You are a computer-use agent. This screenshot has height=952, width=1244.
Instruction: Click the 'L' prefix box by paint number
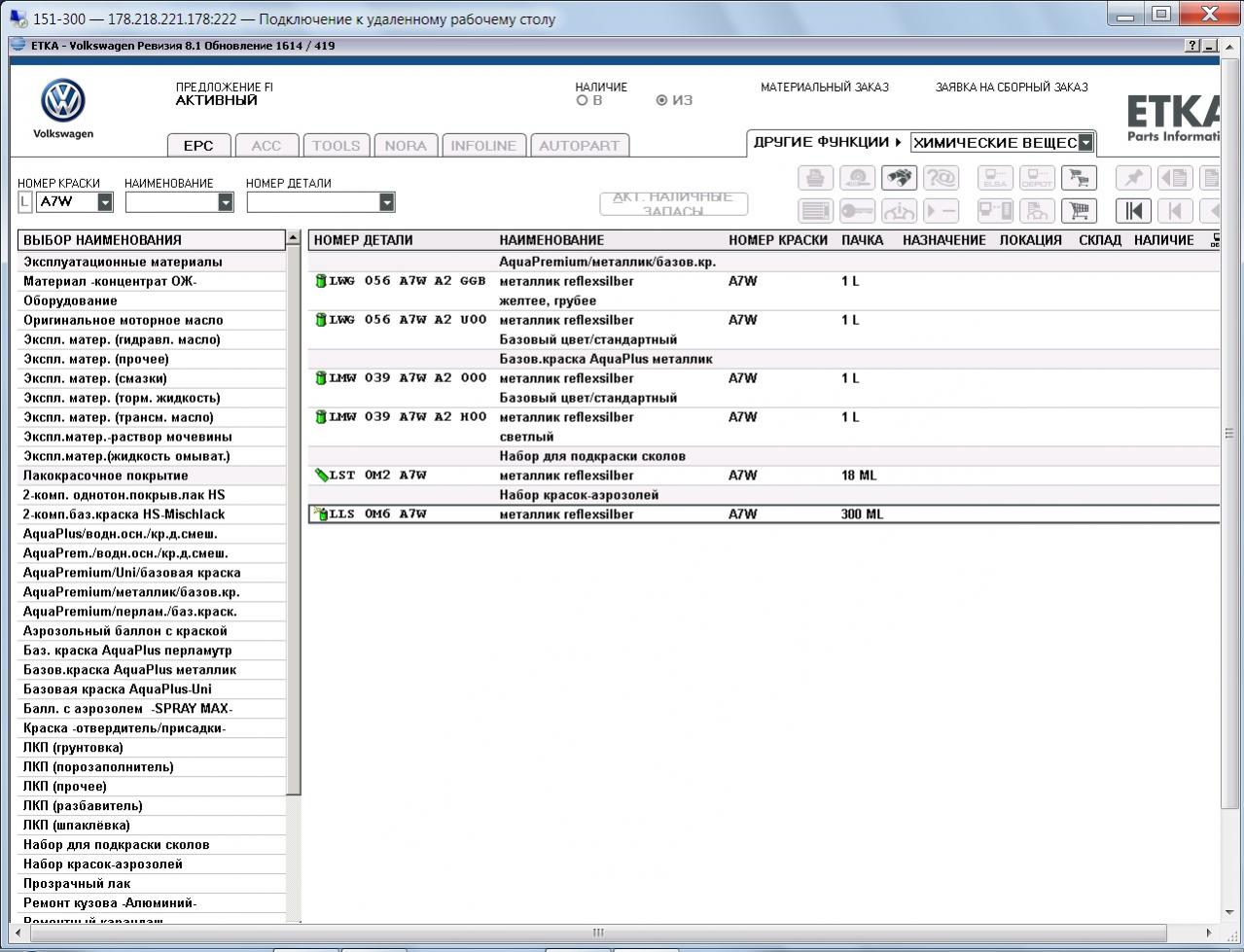(25, 202)
